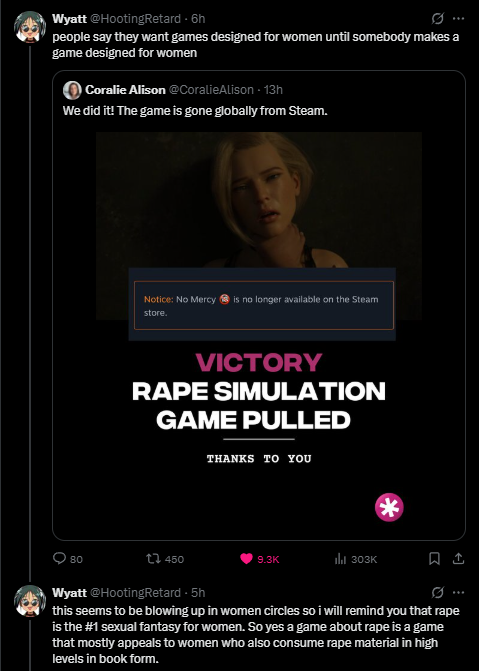Open the Grok icon on the first tweet
This screenshot has width=479, height=671.
[x=437, y=18]
